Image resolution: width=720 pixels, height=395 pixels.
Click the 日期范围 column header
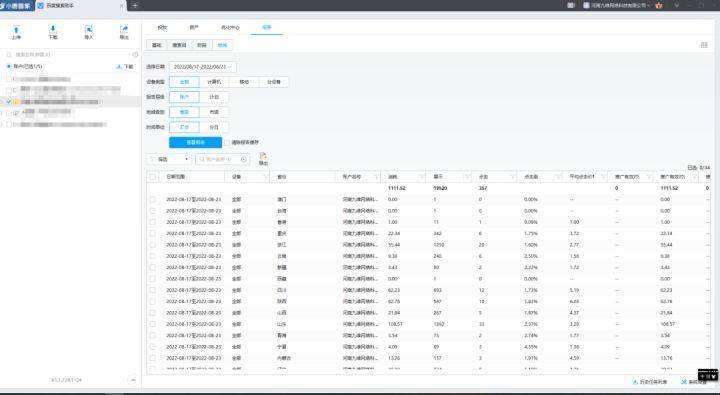pyautogui.click(x=175, y=177)
